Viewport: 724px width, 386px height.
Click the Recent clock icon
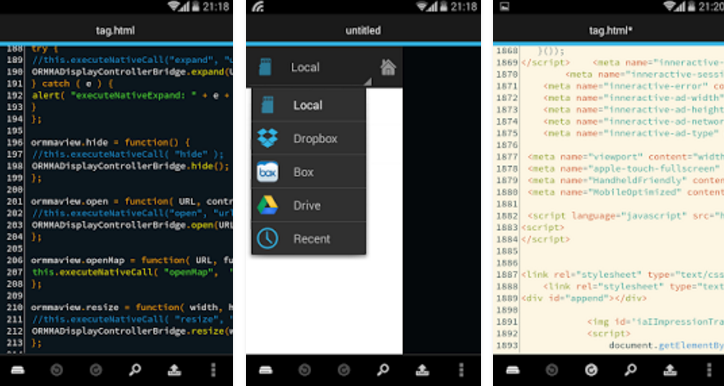267,239
